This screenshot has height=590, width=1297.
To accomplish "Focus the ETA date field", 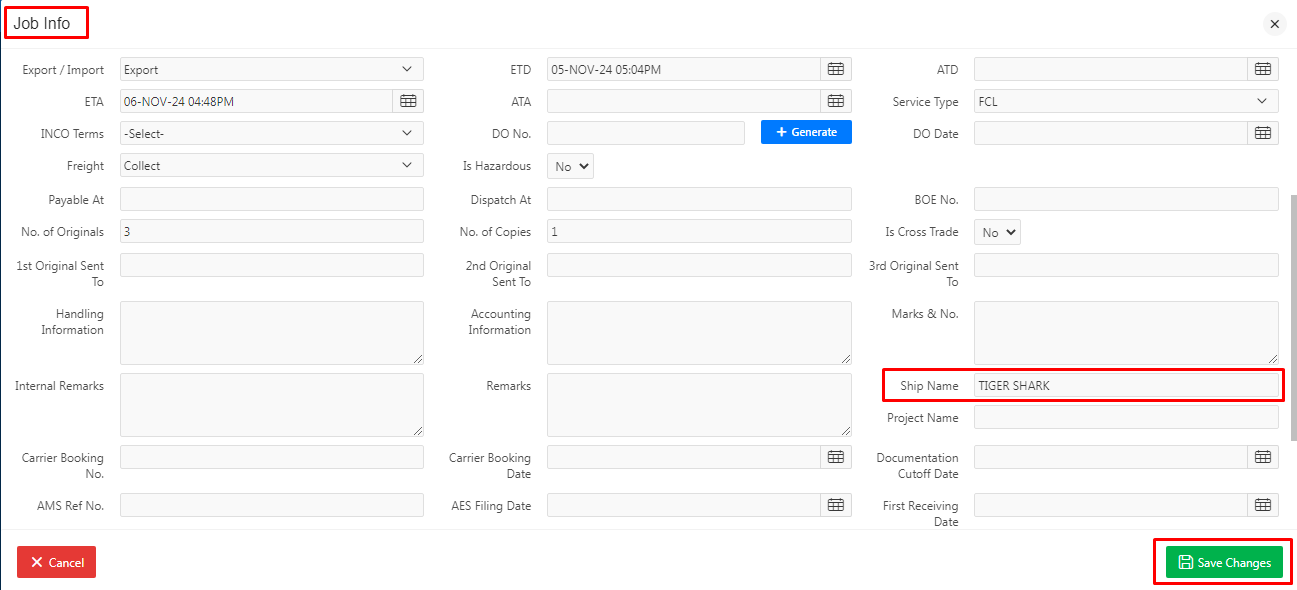I will tap(256, 101).
